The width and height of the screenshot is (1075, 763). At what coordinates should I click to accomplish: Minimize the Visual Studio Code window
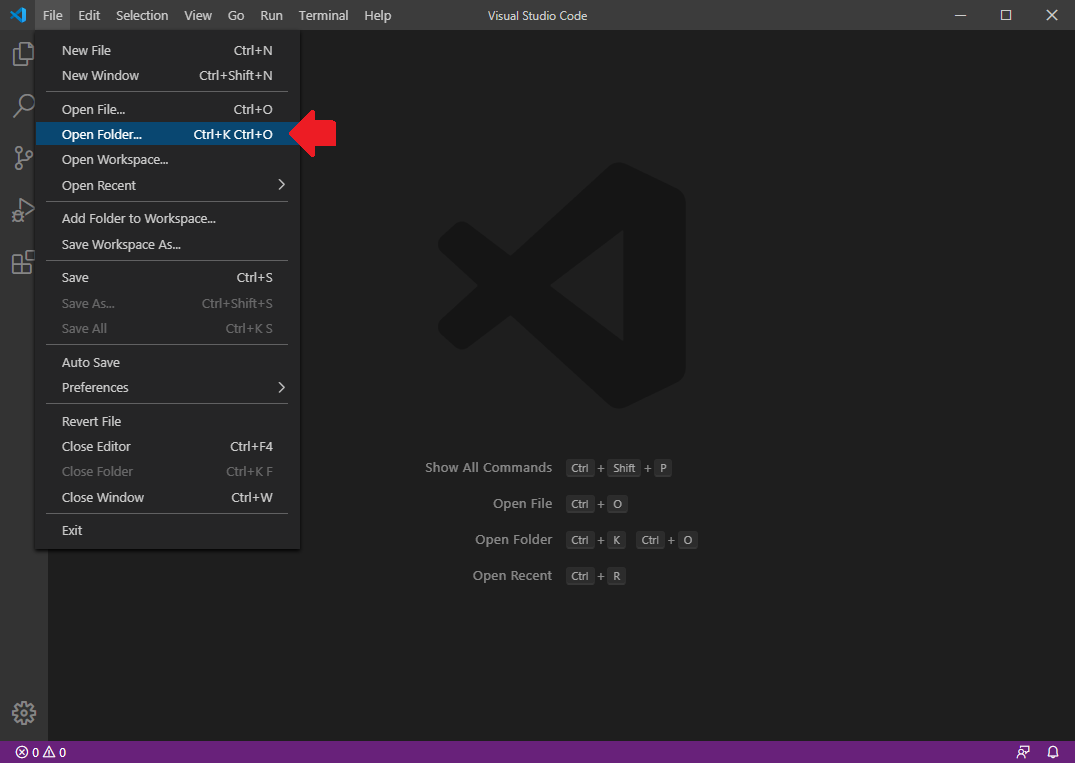pos(961,15)
